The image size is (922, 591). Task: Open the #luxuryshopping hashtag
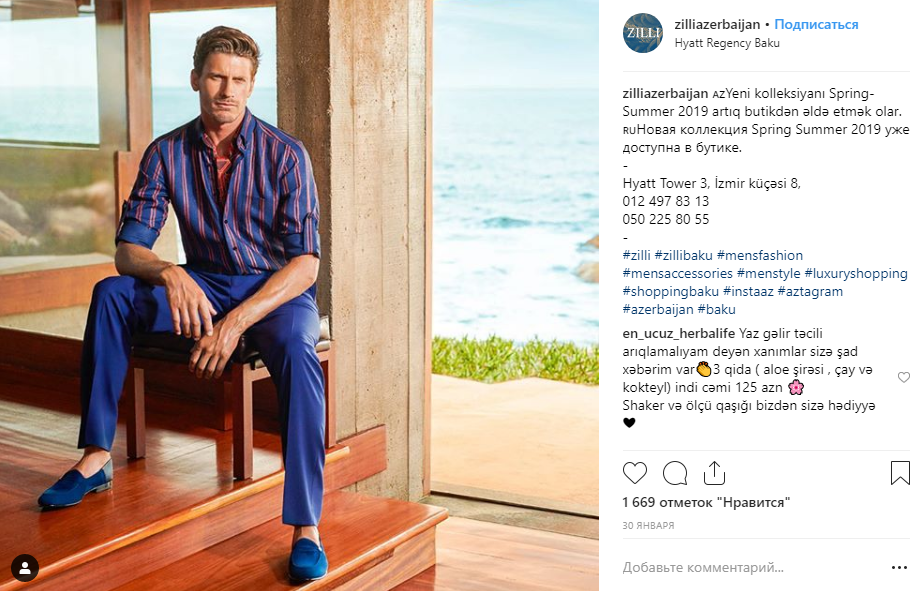[856, 273]
